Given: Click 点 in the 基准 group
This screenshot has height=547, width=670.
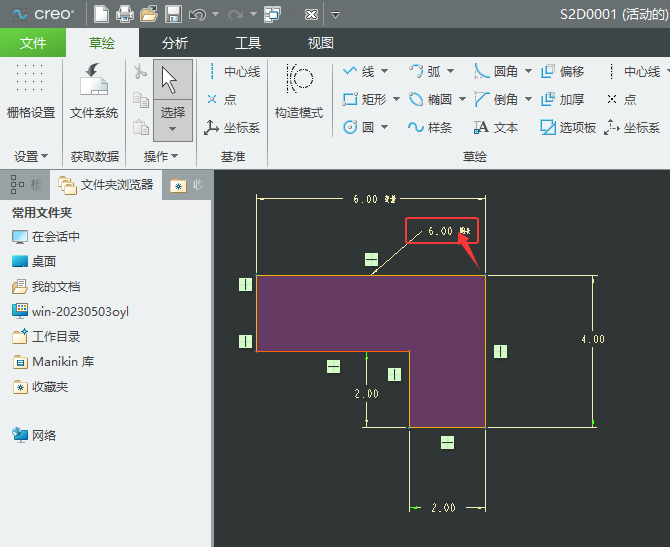Looking at the screenshot, I should 222,100.
